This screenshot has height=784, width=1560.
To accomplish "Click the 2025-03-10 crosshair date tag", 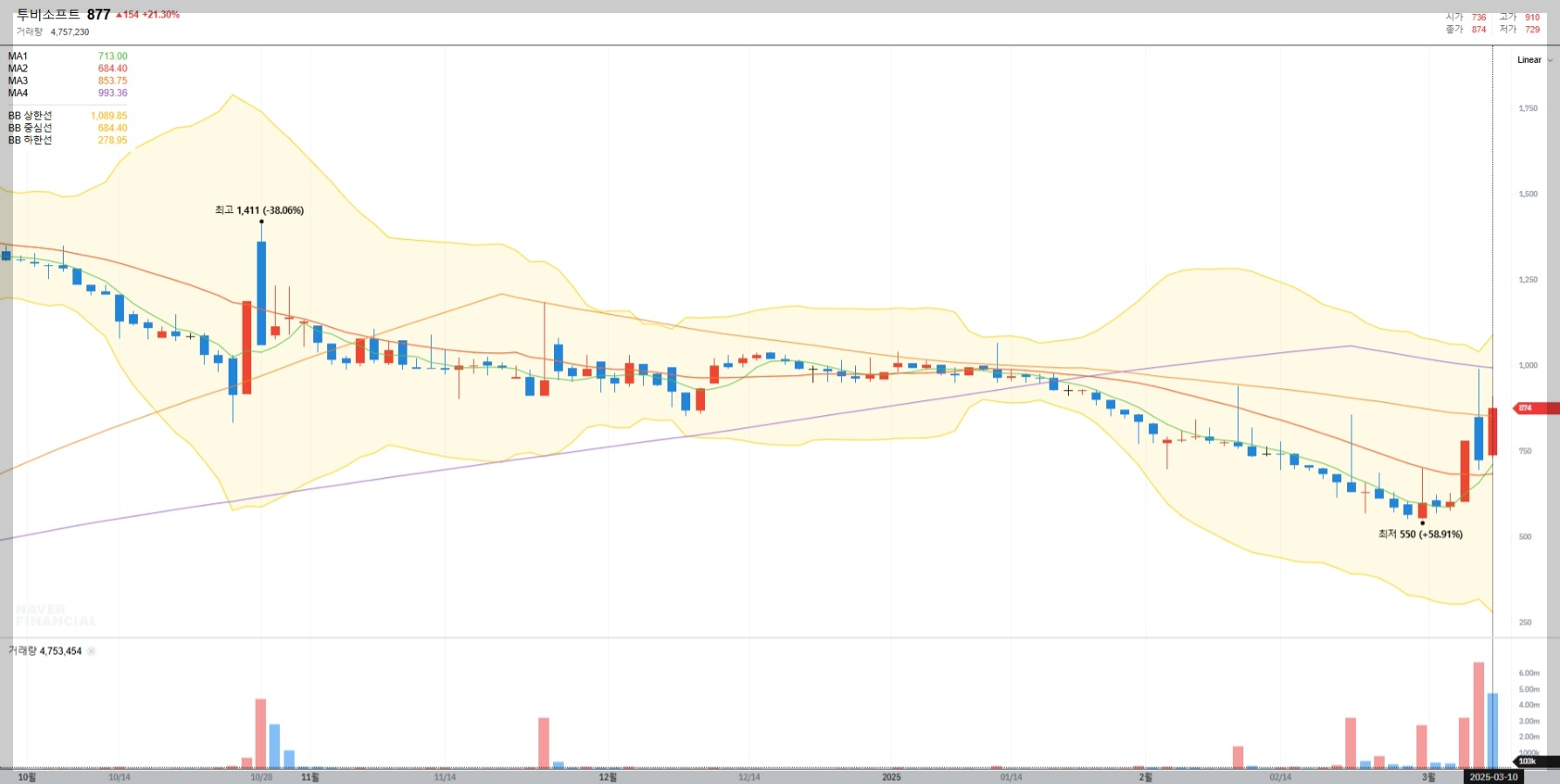I will 1494,777.
